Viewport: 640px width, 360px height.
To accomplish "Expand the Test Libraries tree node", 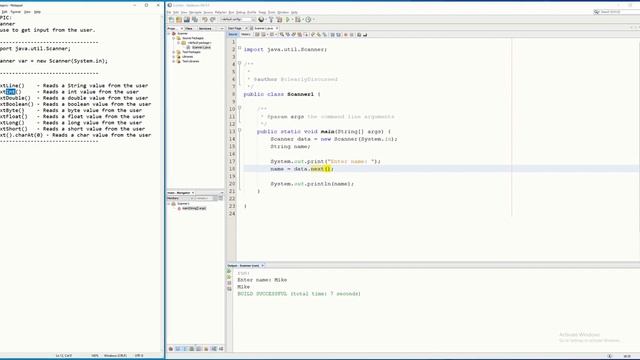I will point(173,61).
